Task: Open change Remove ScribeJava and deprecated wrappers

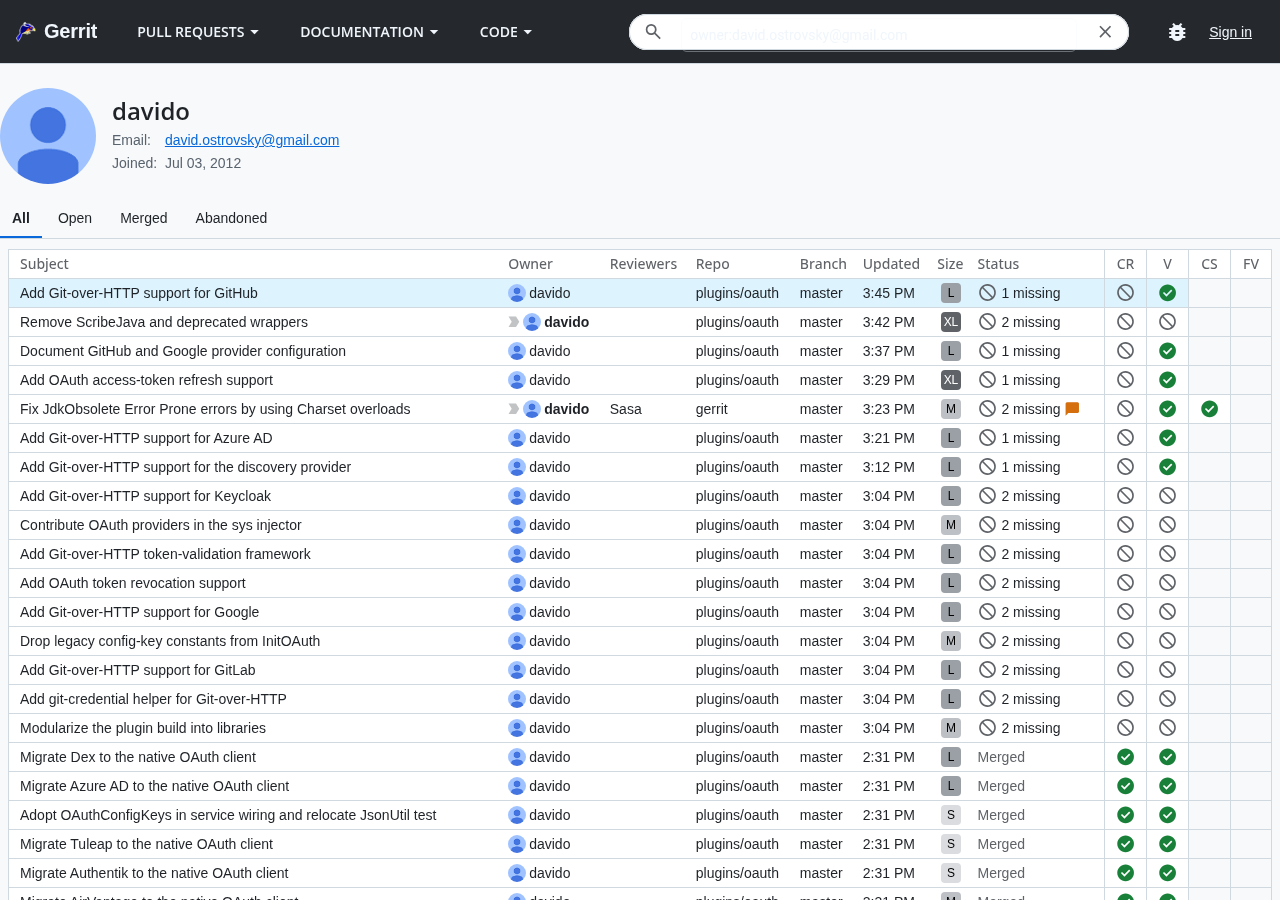Action: click(x=164, y=322)
